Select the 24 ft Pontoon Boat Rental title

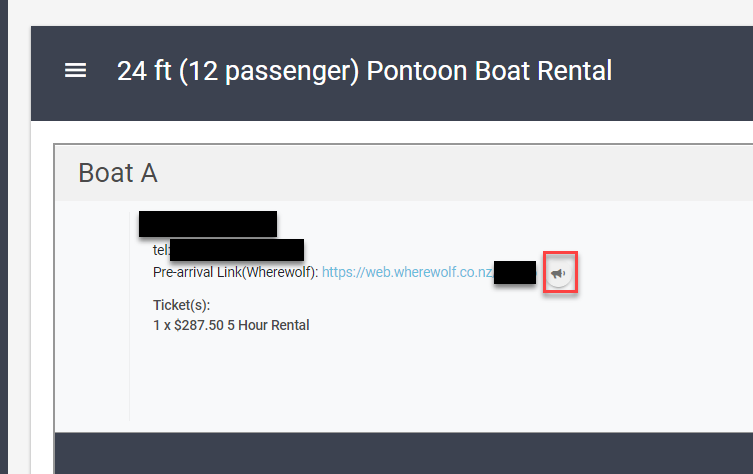pos(364,71)
